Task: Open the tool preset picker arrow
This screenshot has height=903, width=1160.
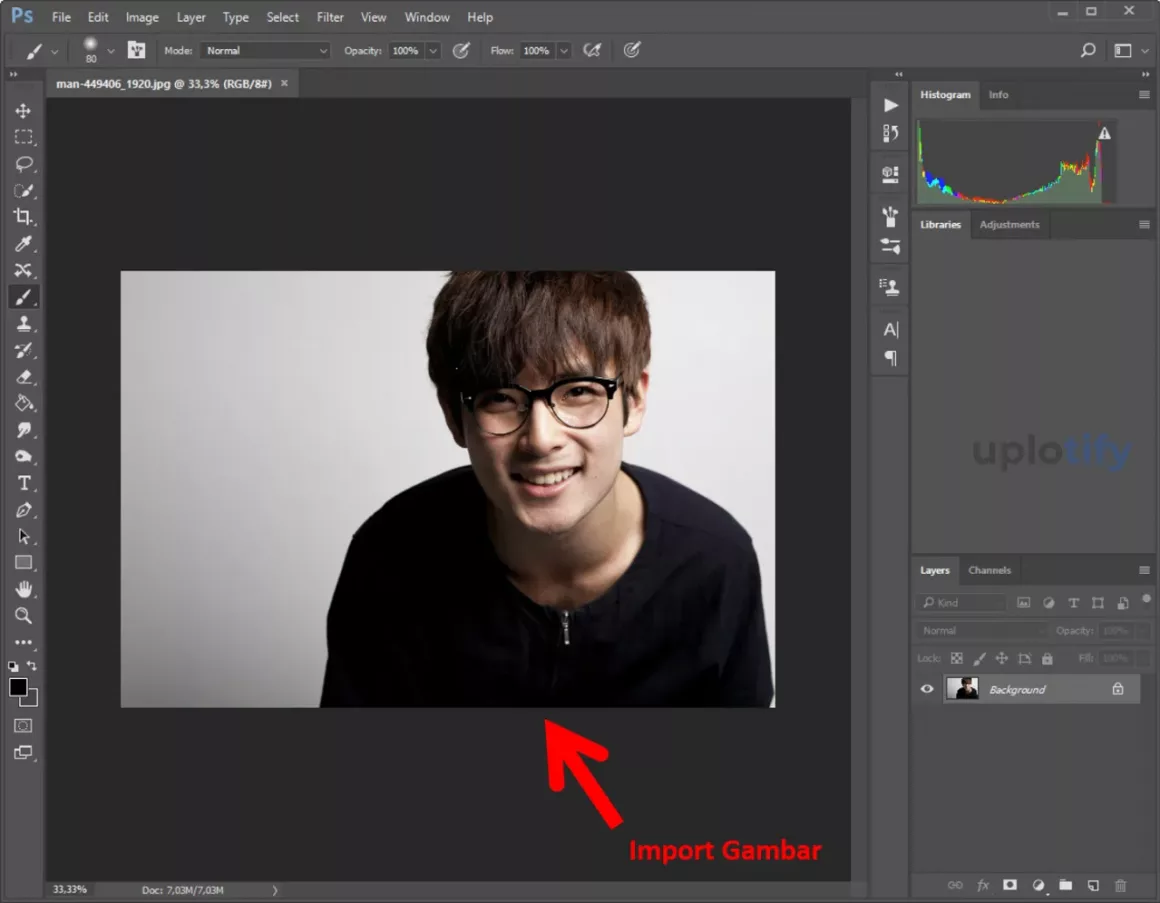Action: pyautogui.click(x=54, y=52)
